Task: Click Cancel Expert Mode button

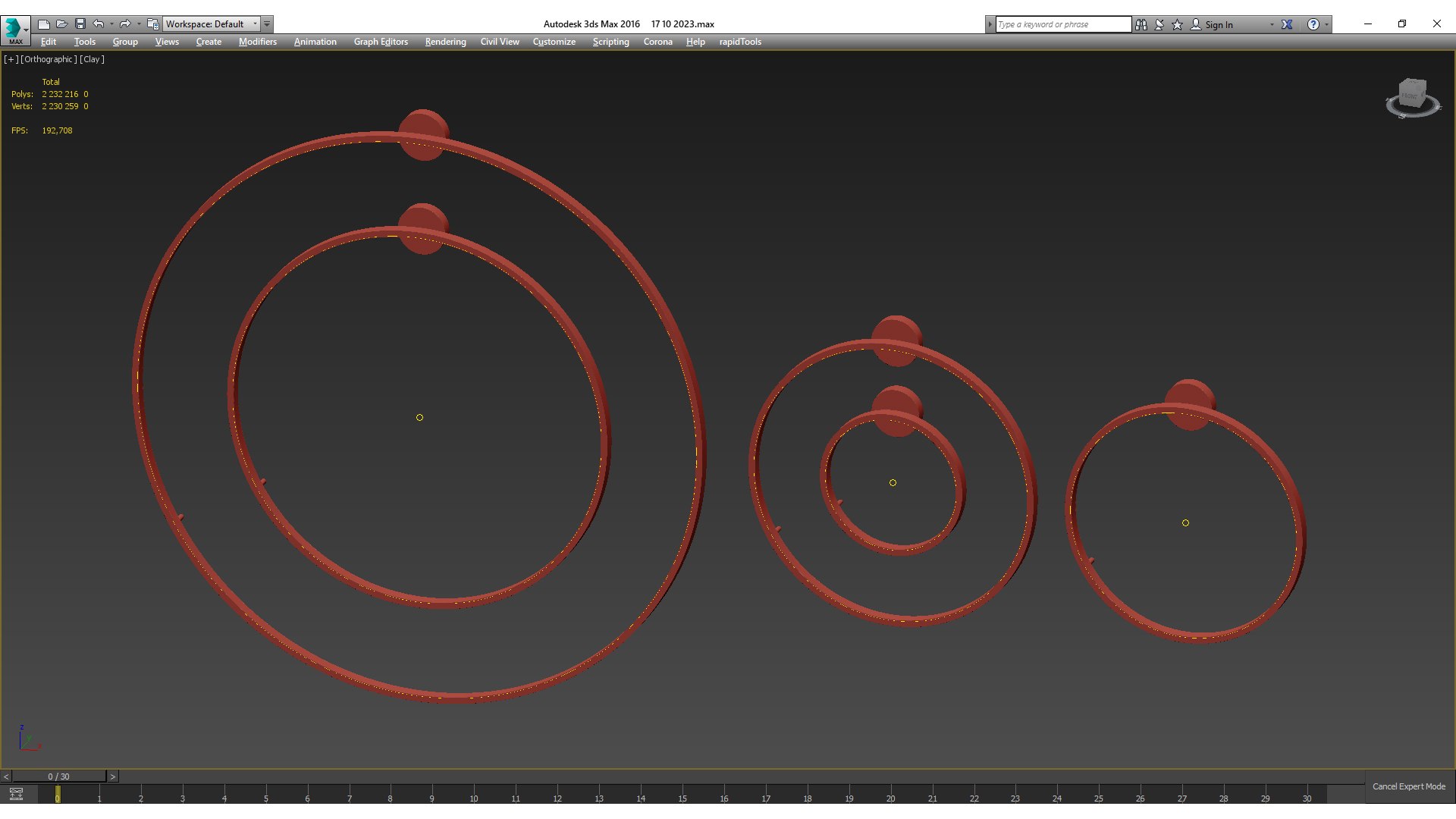Action: tap(1409, 786)
